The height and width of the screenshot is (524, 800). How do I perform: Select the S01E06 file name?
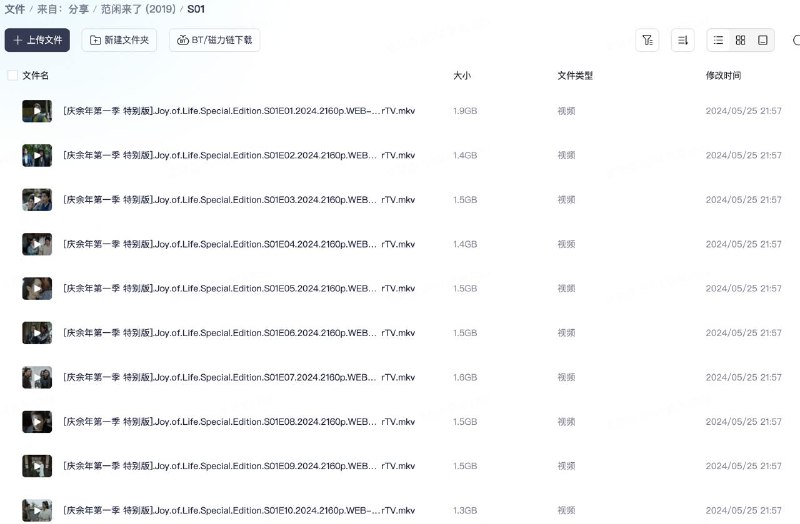pos(239,333)
